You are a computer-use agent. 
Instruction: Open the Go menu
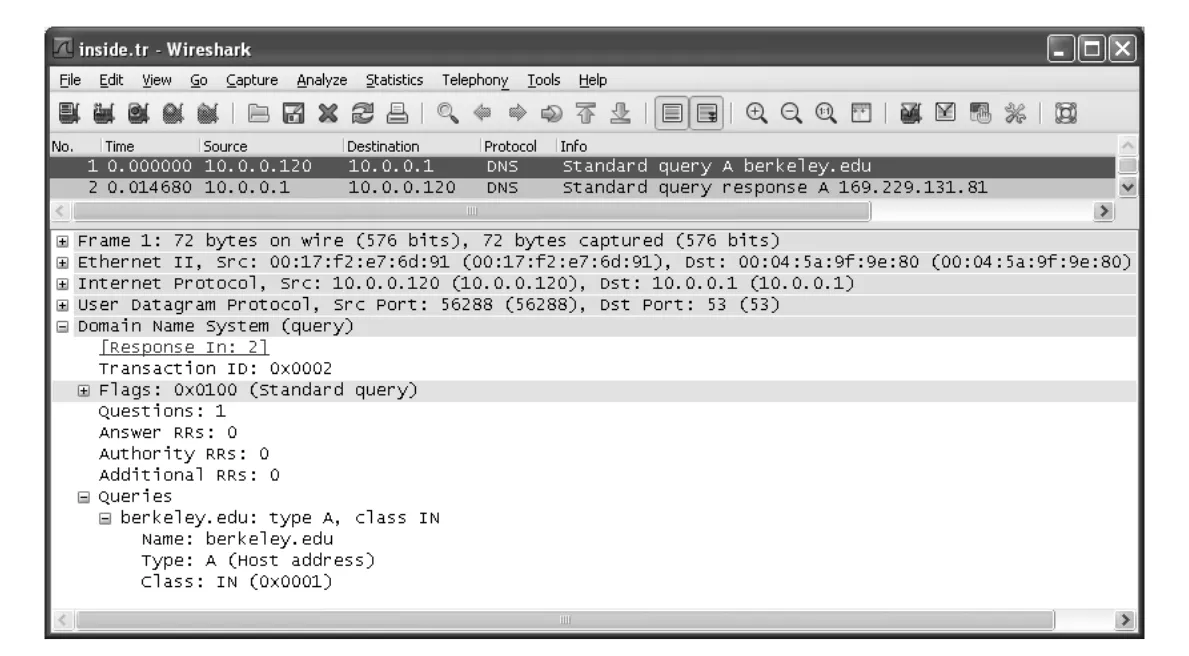199,80
